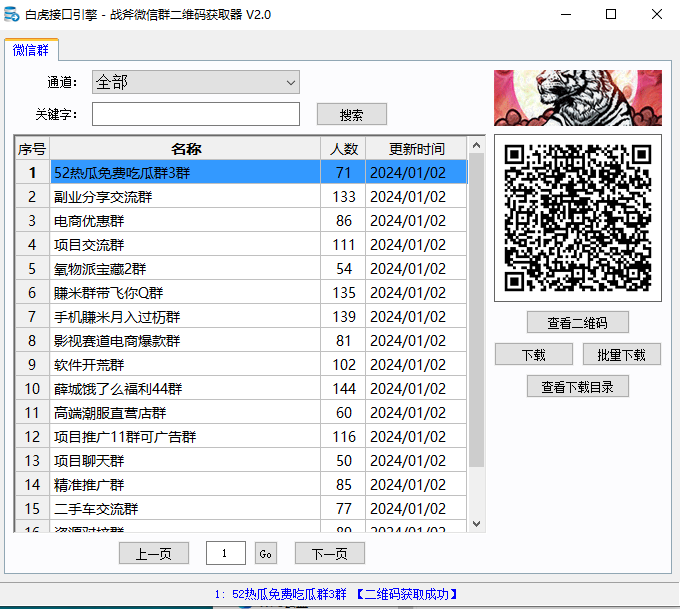
Task: Go to next page with 下一页
Action: [x=329, y=553]
